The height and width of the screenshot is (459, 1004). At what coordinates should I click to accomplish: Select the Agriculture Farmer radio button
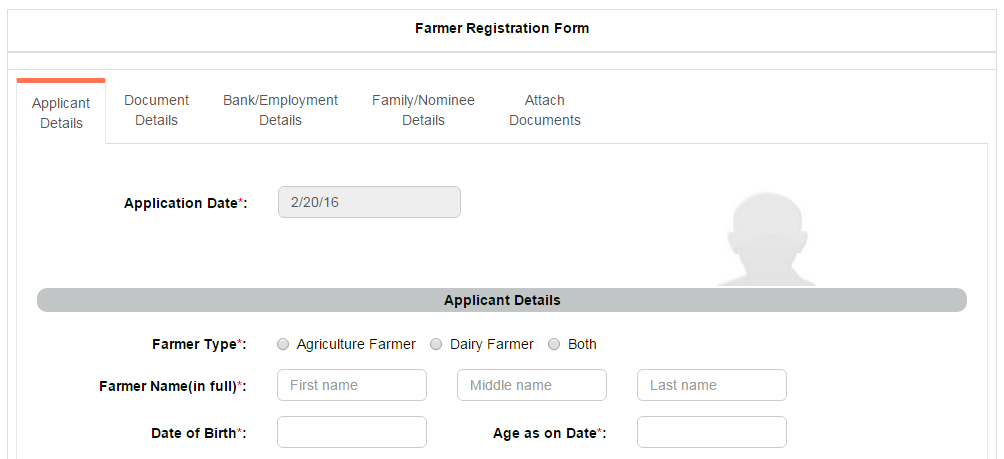(x=283, y=344)
